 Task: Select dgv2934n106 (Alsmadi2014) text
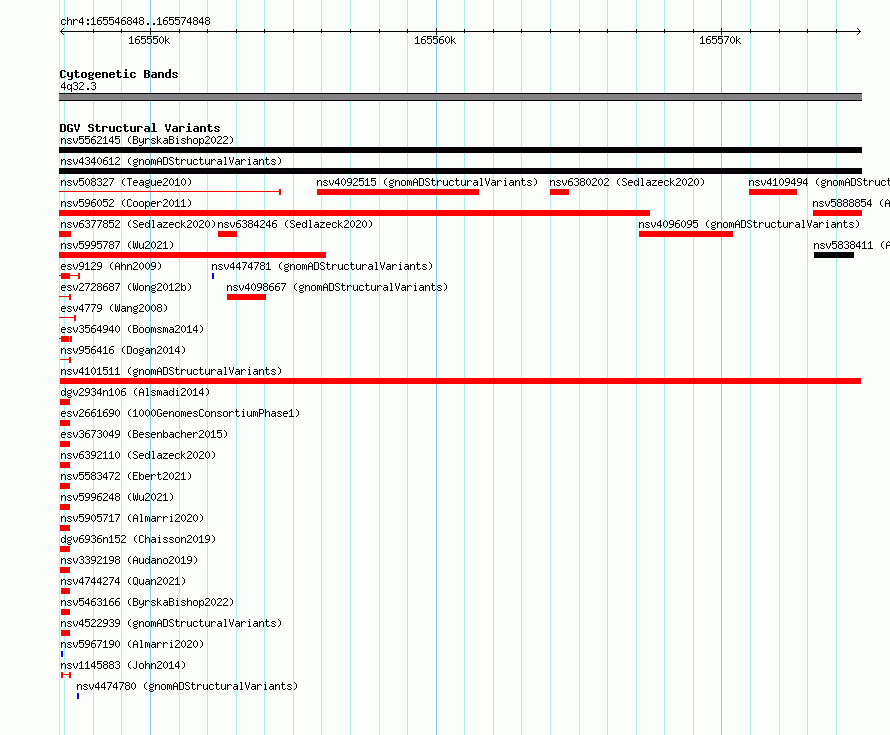point(135,392)
